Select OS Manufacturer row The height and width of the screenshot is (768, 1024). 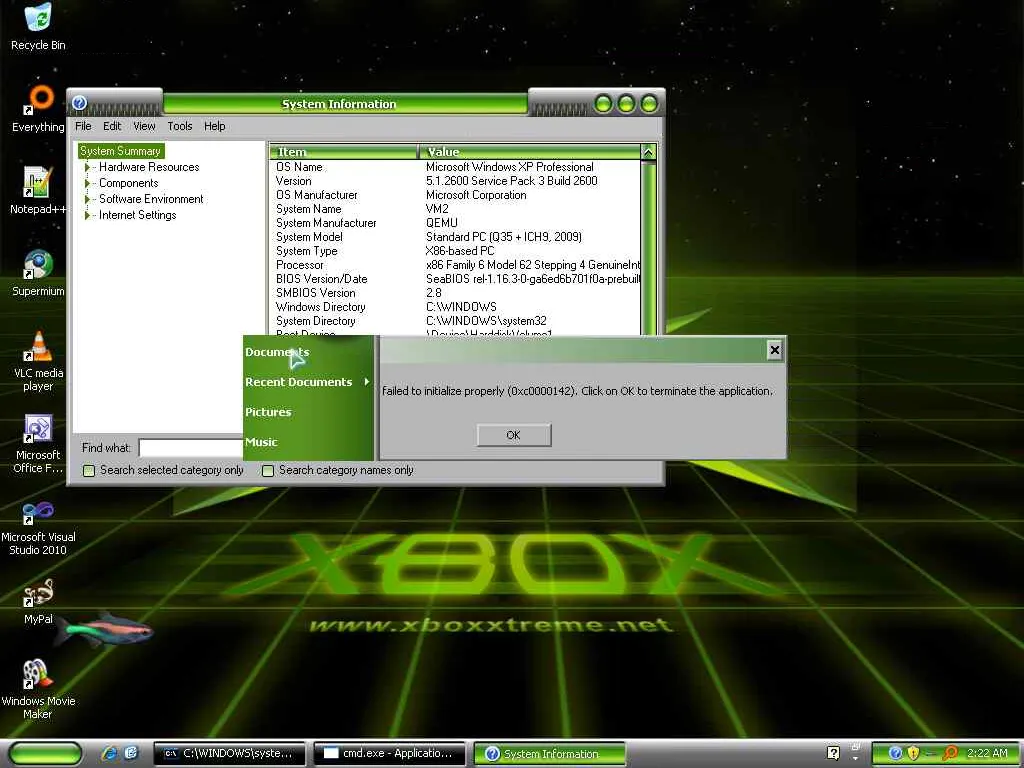click(455, 195)
